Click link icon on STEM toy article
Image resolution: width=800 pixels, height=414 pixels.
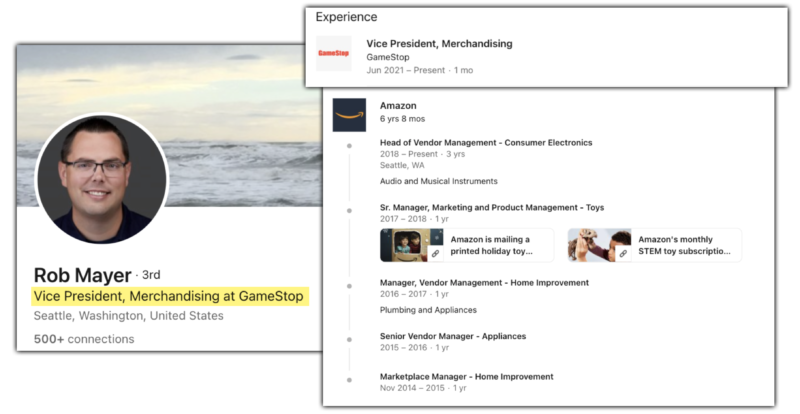click(x=623, y=253)
